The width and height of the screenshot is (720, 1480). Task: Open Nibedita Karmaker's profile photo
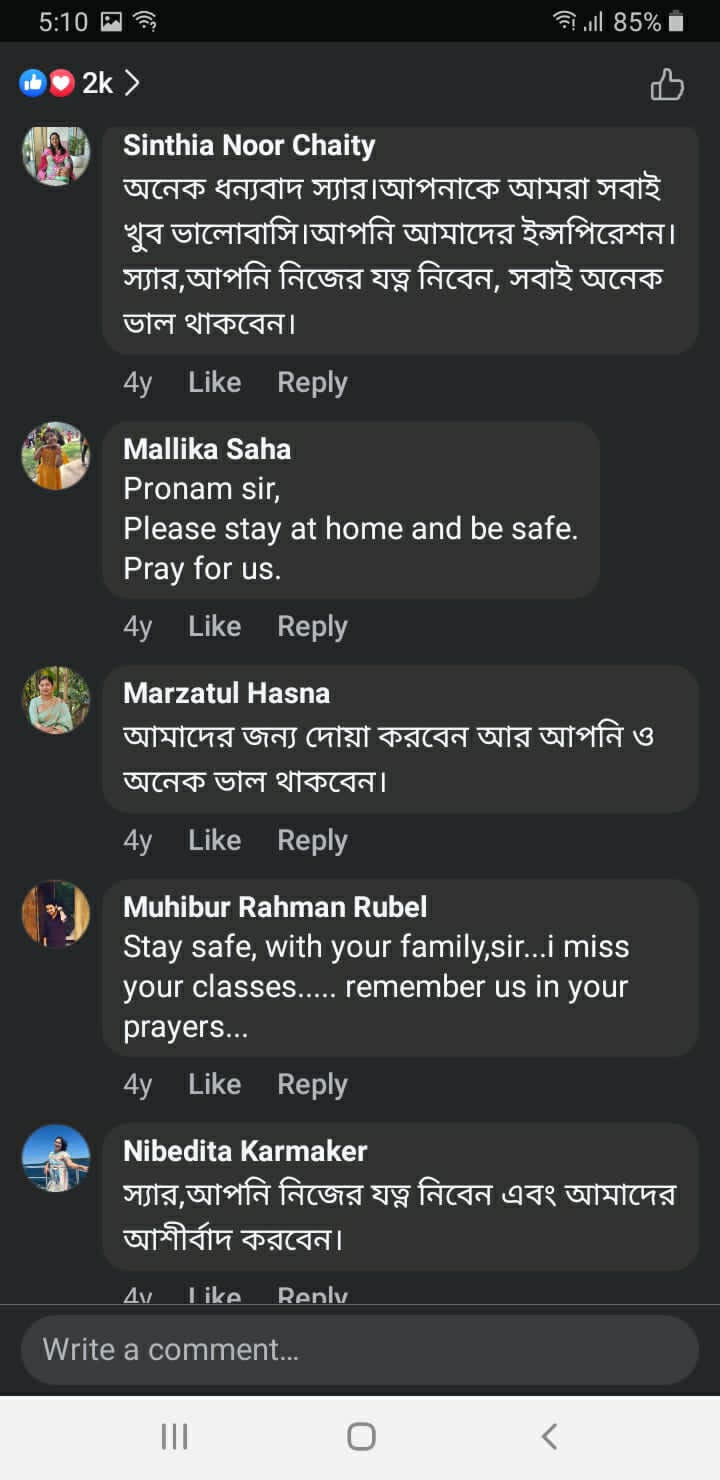[x=56, y=1158]
